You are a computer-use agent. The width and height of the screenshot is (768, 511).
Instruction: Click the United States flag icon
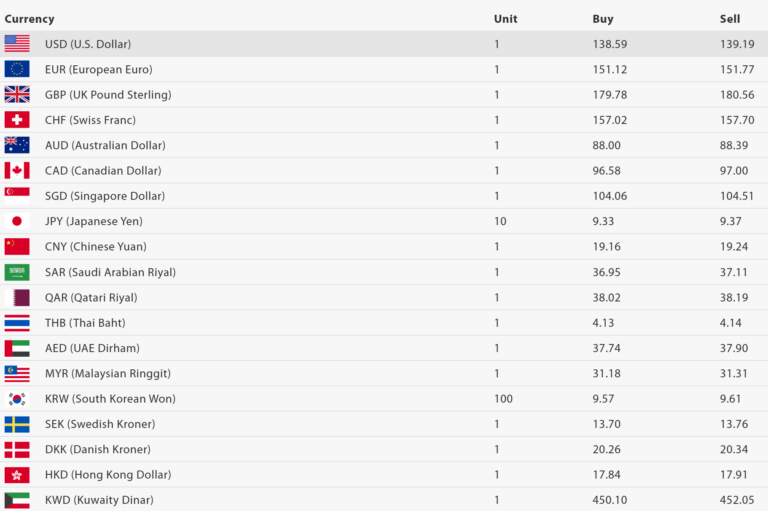[x=17, y=44]
